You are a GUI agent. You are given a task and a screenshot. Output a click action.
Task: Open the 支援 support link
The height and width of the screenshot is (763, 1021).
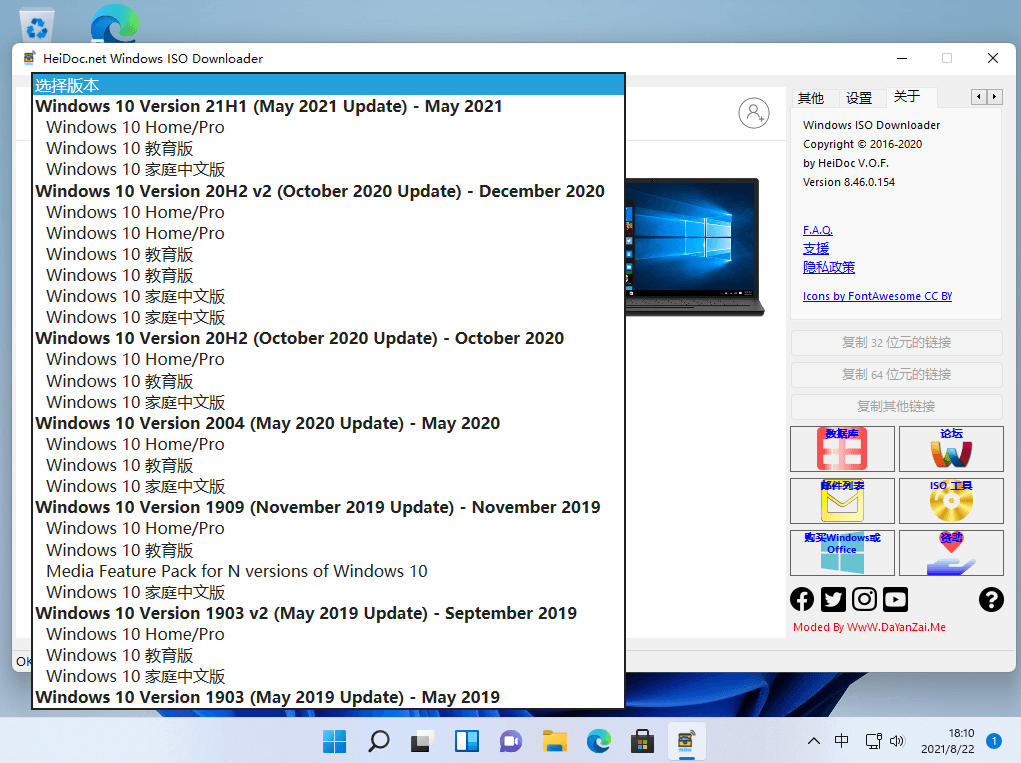click(816, 249)
